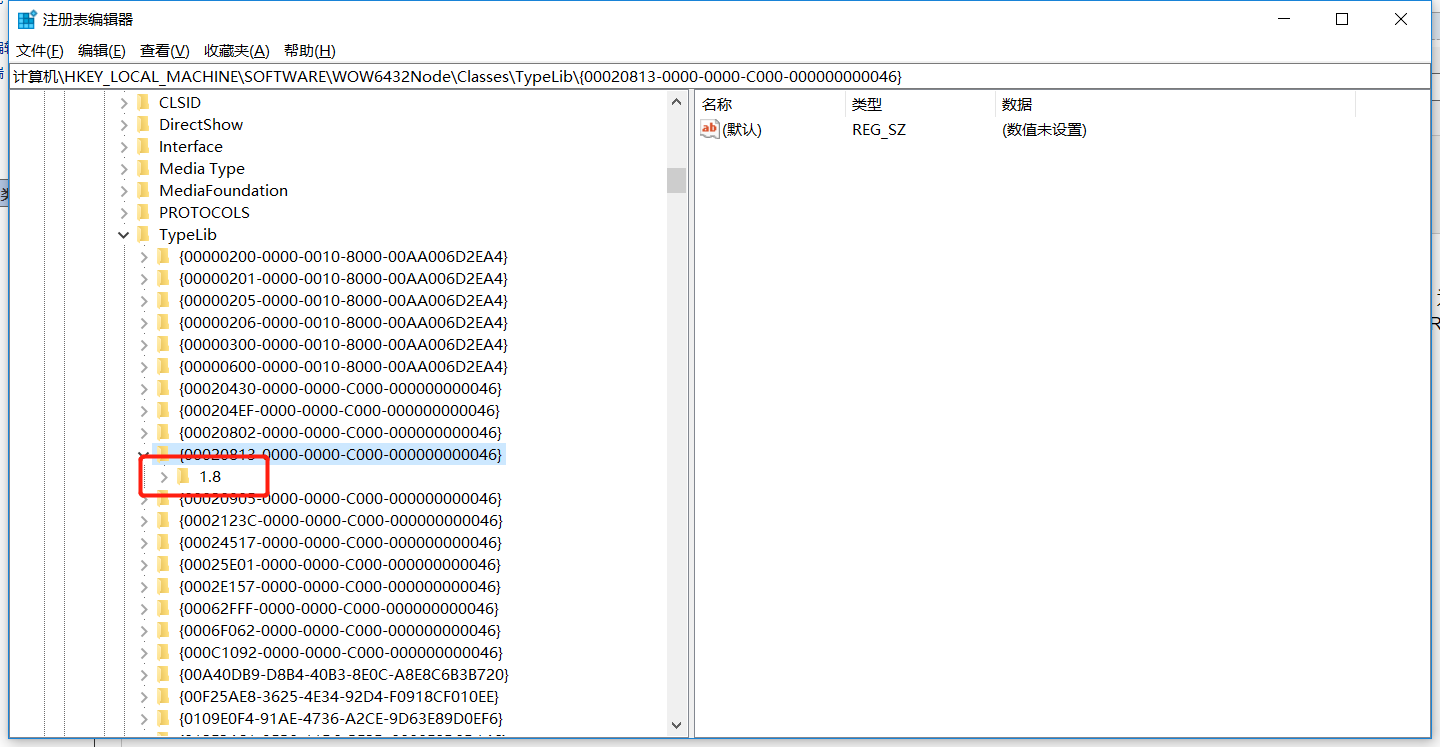Click folder icon of {00000300-0000-0010-8000-00AA006D2EA4}

tap(163, 344)
